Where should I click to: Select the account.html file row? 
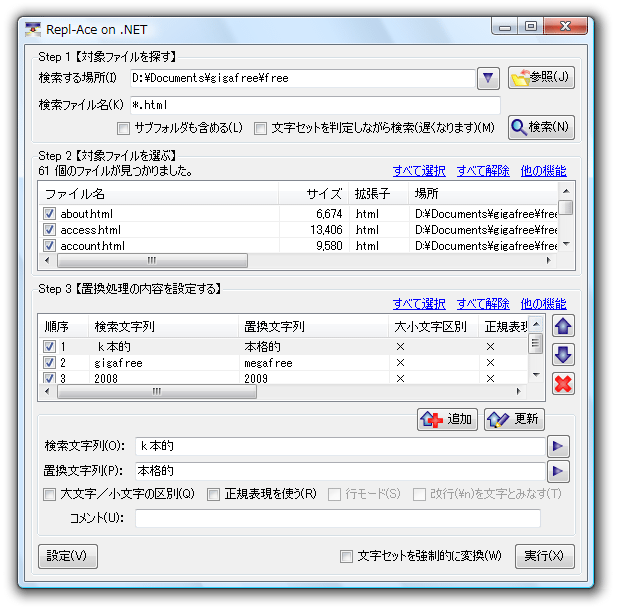(298, 246)
